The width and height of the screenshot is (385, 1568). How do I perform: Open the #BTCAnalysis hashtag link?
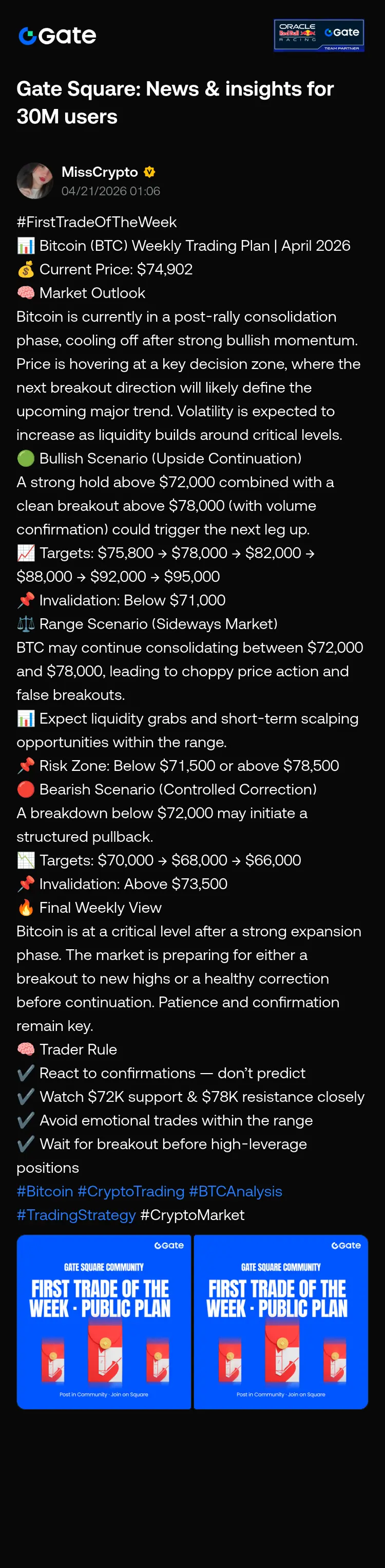[236, 1191]
